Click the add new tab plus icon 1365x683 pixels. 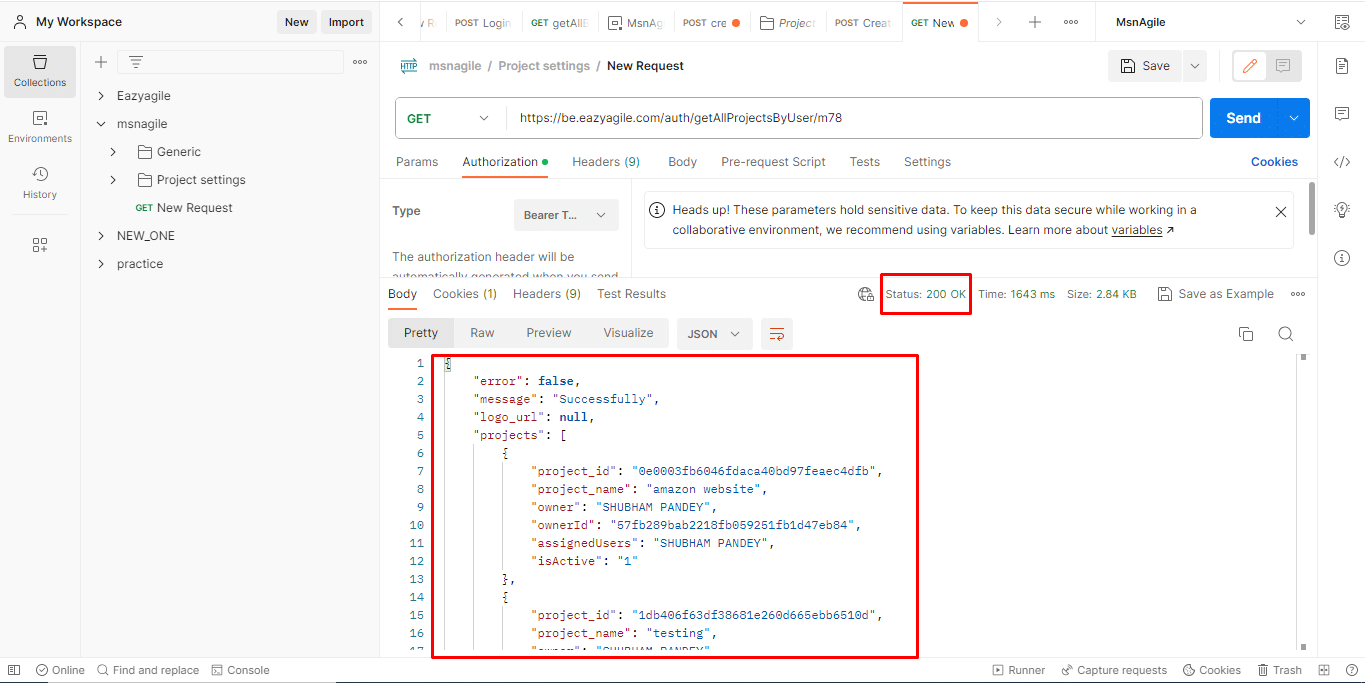[1035, 22]
